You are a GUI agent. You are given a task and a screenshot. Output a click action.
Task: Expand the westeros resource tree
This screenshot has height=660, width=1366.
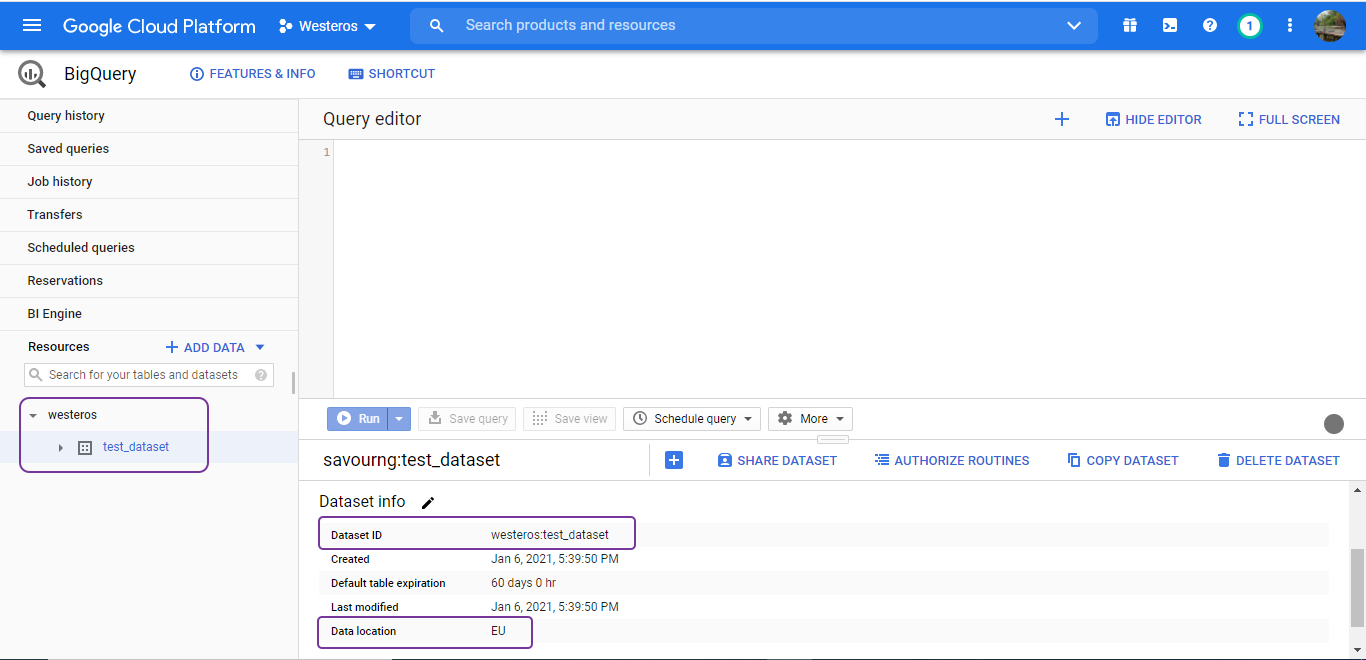[x=35, y=414]
